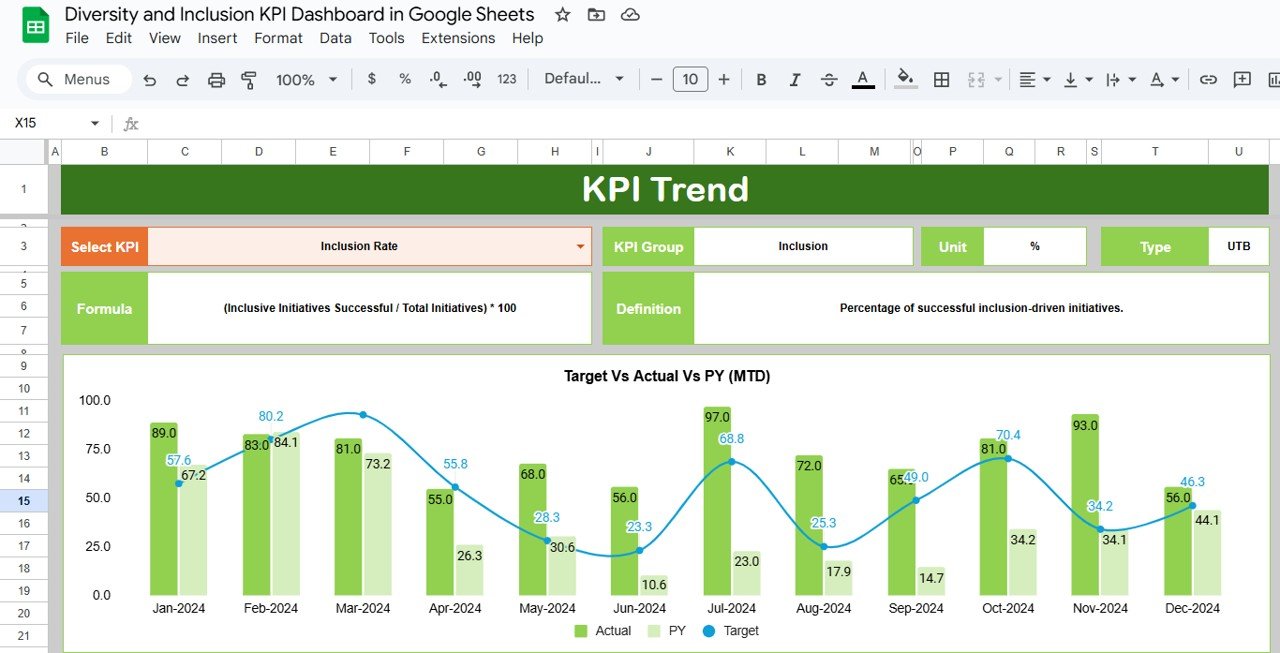
Task: Open the Select KPI dropdown arrow
Action: click(580, 246)
